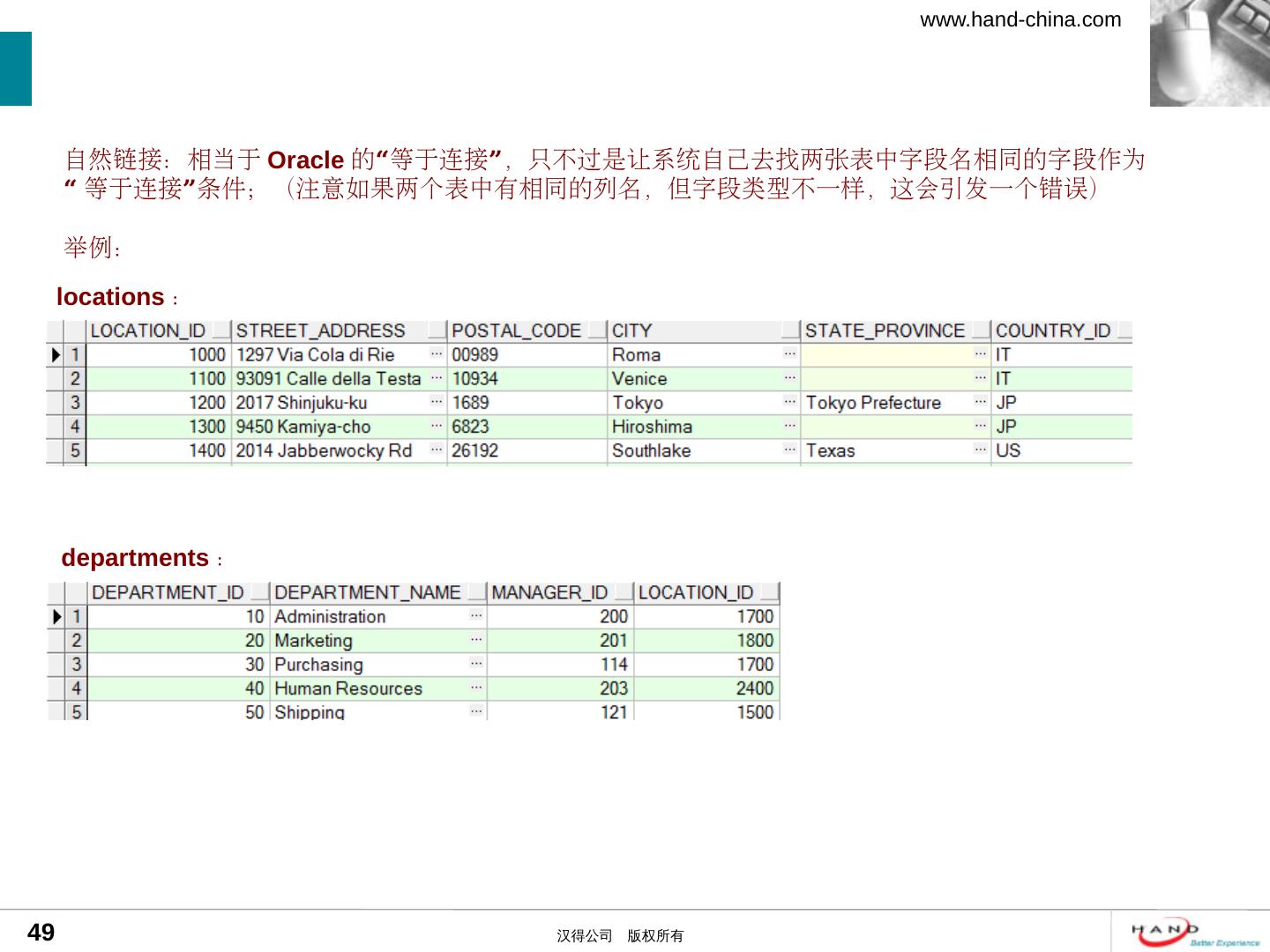Click manager ID cell 114
The width and height of the screenshot is (1270, 952).
[x=561, y=664]
